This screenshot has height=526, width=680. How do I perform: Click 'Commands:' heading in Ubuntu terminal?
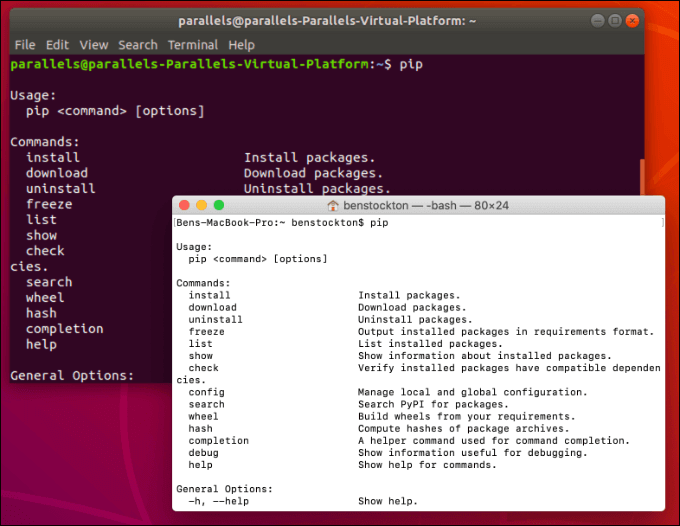coord(45,142)
